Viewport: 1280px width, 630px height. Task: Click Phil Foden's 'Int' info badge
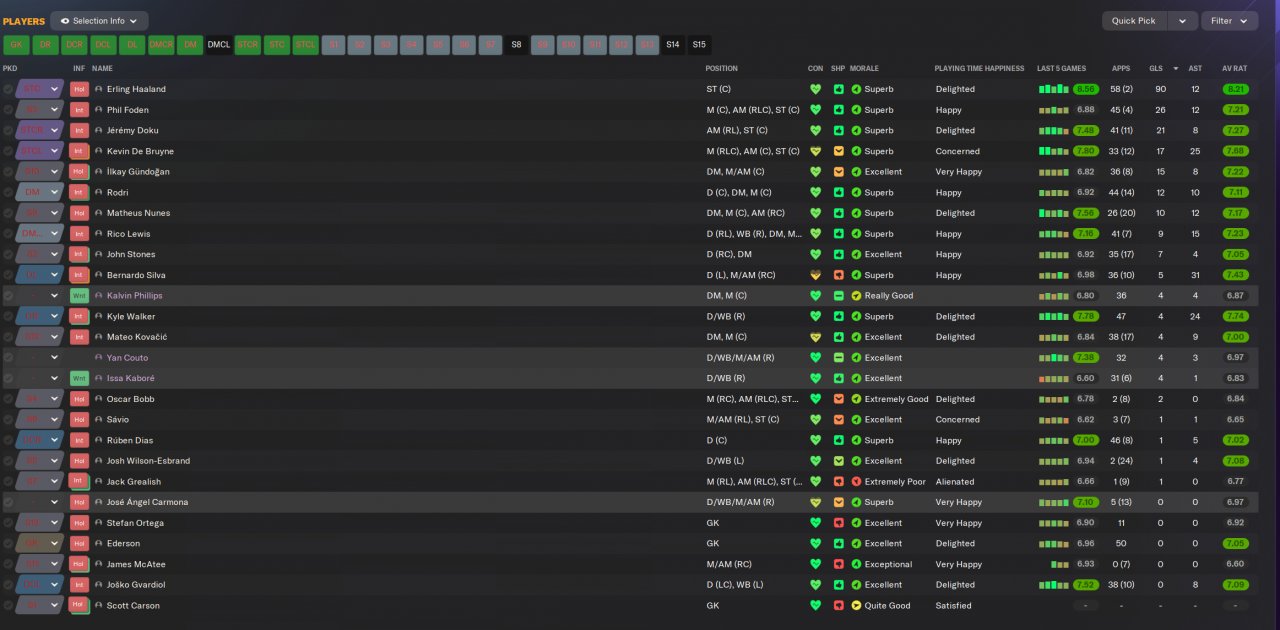pyautogui.click(x=79, y=110)
